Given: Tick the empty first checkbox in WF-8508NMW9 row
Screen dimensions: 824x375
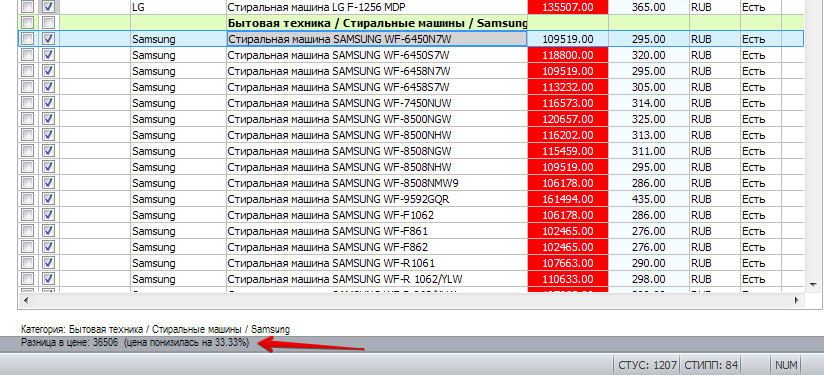Looking at the screenshot, I should point(27,183).
